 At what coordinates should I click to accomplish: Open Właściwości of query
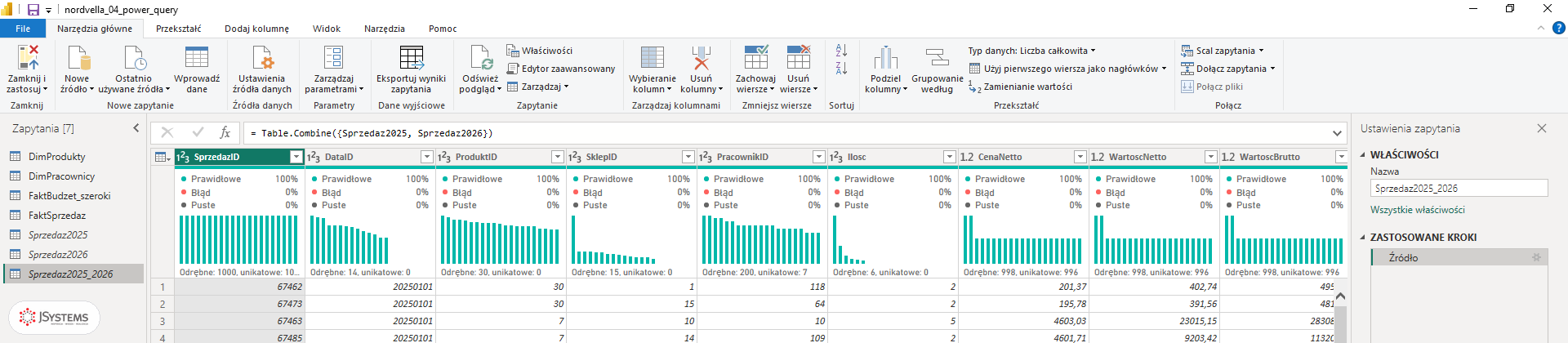point(539,51)
